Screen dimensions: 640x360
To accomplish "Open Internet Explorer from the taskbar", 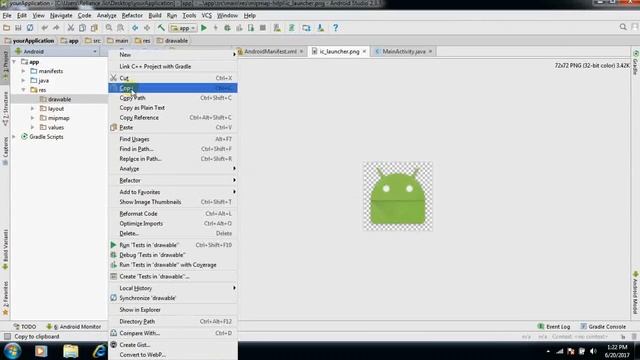I will (x=99, y=351).
